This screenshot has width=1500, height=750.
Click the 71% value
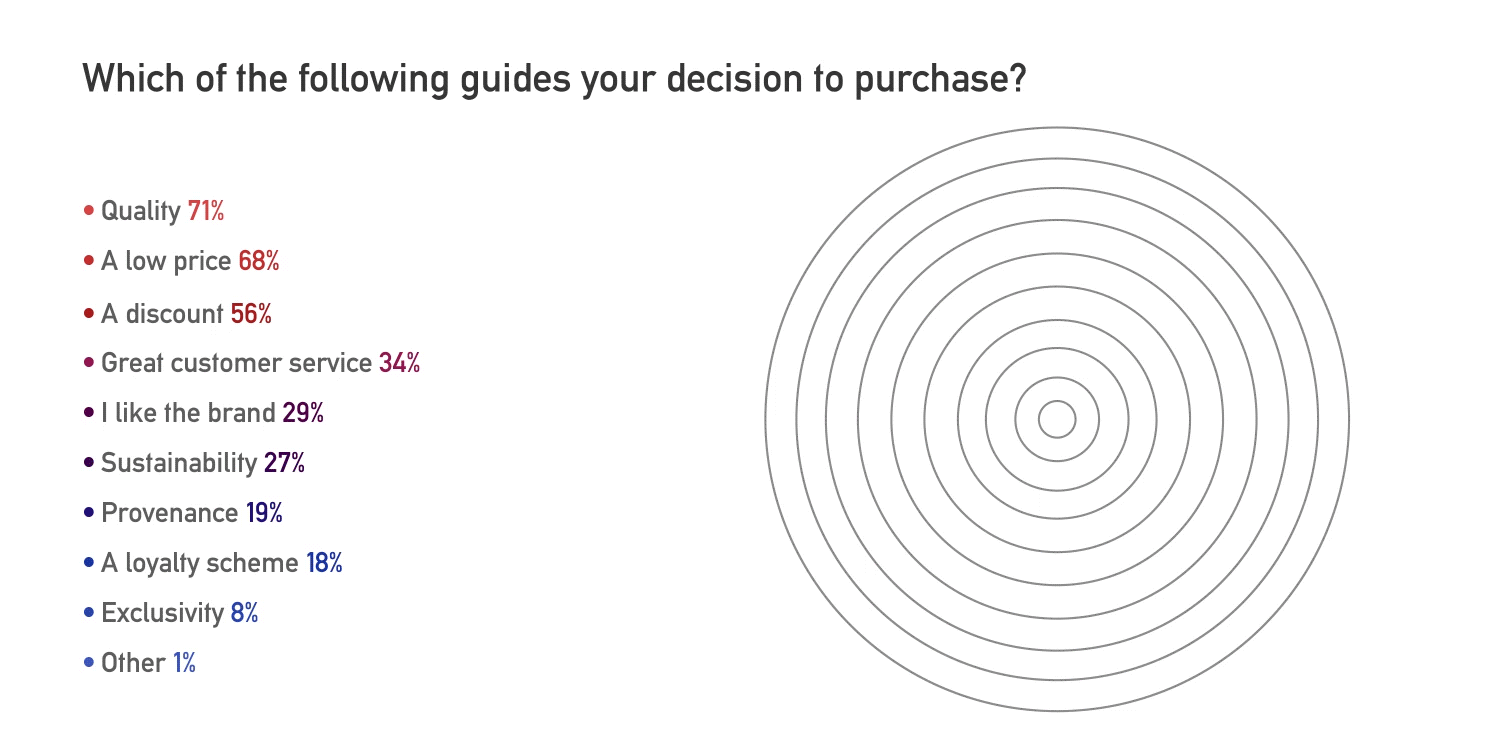tap(206, 212)
